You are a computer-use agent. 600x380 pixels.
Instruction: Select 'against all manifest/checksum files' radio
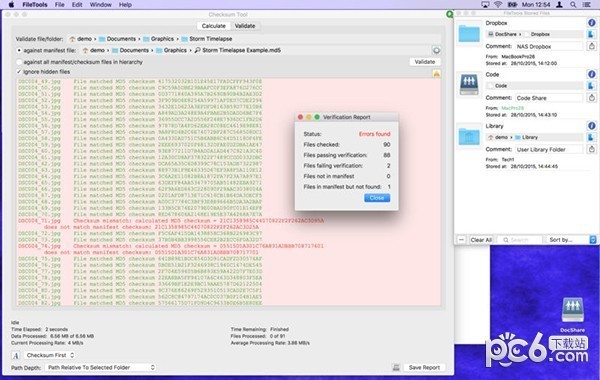pos(19,62)
